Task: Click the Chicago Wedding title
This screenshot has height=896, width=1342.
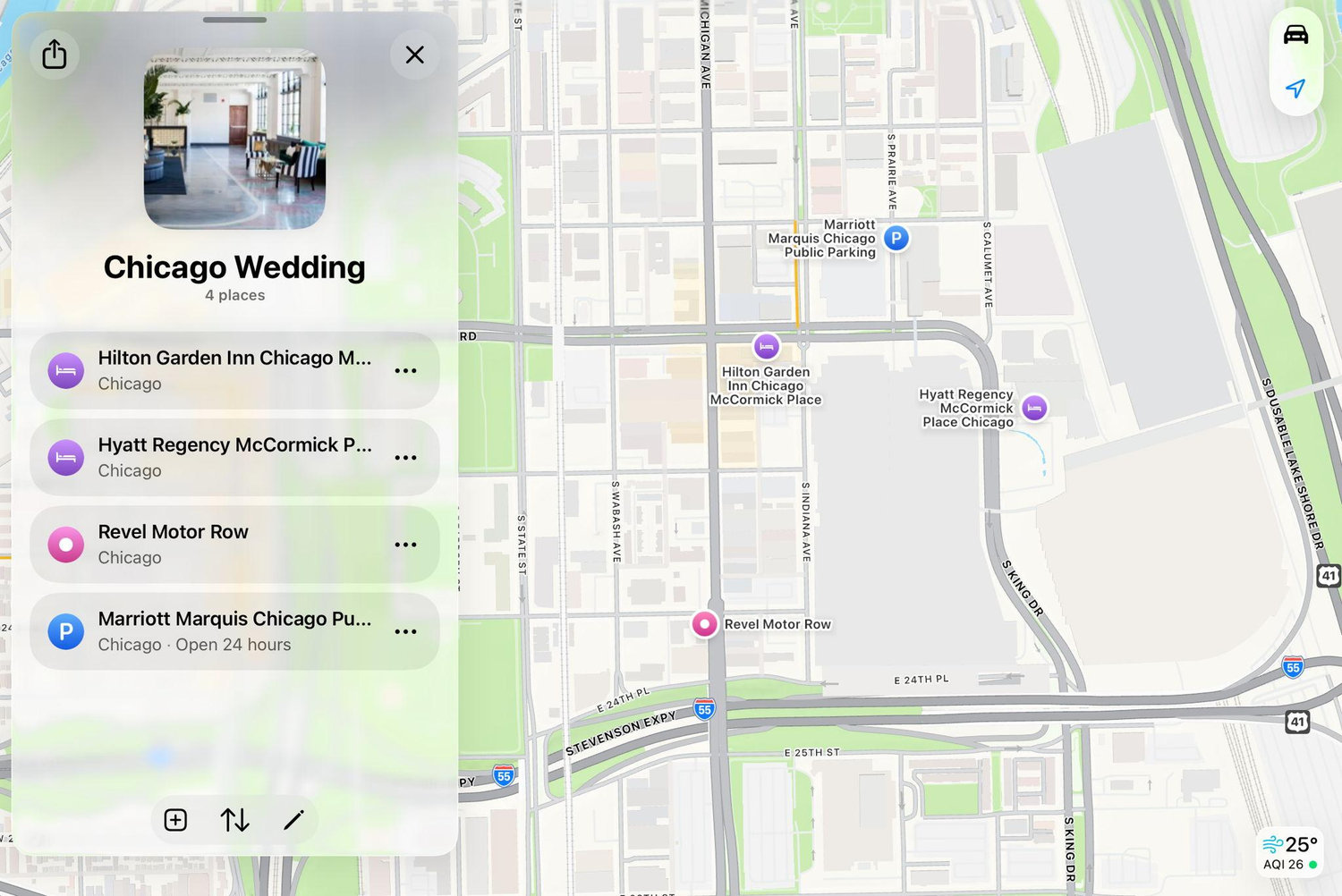Action: (x=234, y=267)
